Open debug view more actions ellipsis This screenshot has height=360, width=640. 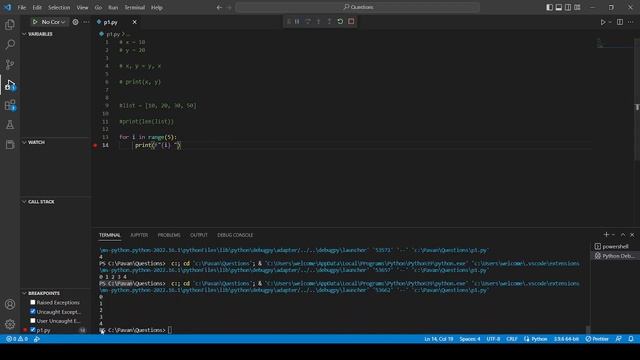click(86, 22)
